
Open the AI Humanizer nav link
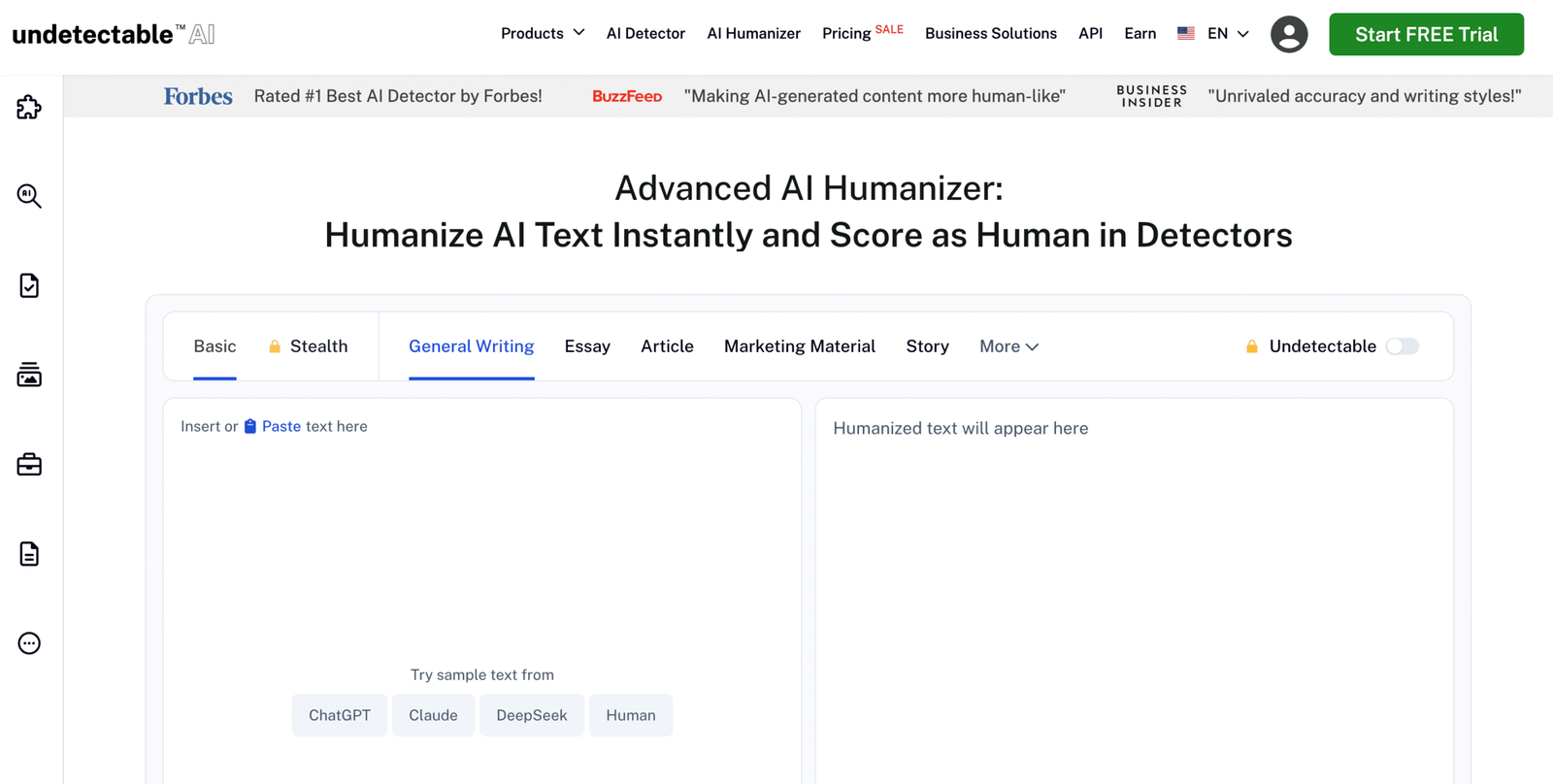pos(754,33)
